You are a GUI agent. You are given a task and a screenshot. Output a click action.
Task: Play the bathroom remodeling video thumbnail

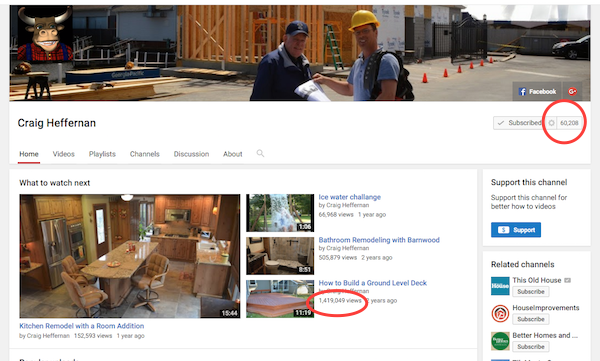pyautogui.click(x=280, y=256)
